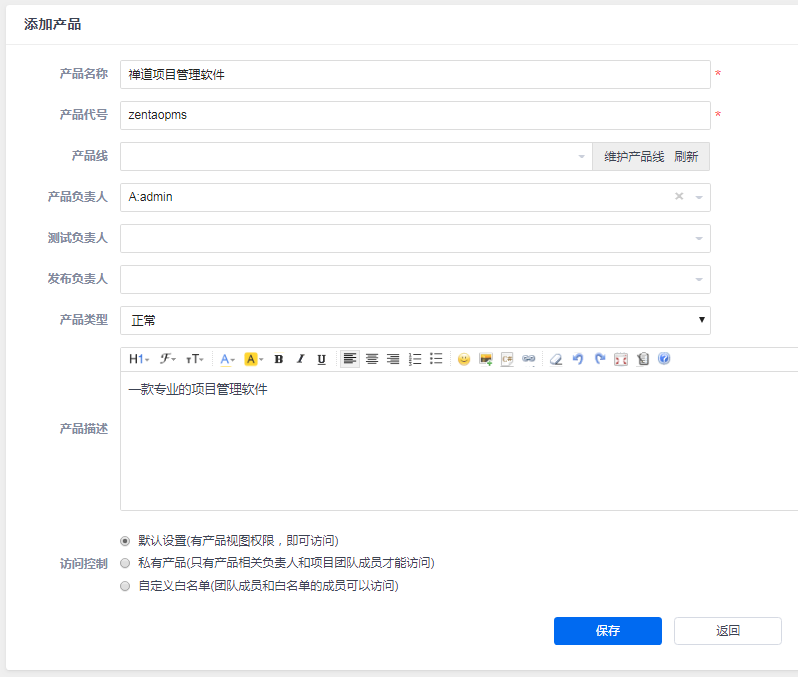Toggle italic formatting in description editor

coord(300,359)
